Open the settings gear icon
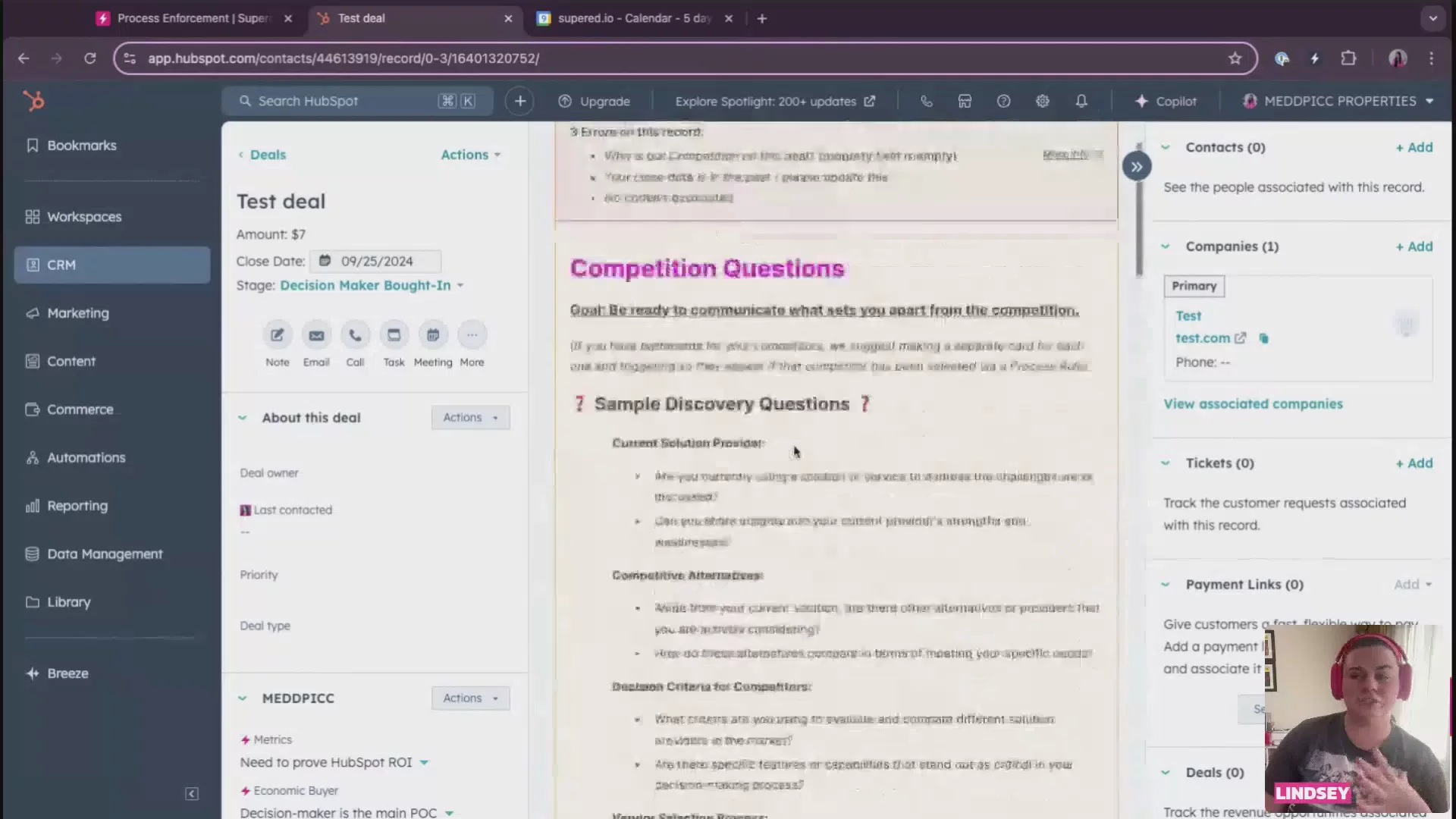Screen dimensions: 1456x819 click(1043, 101)
